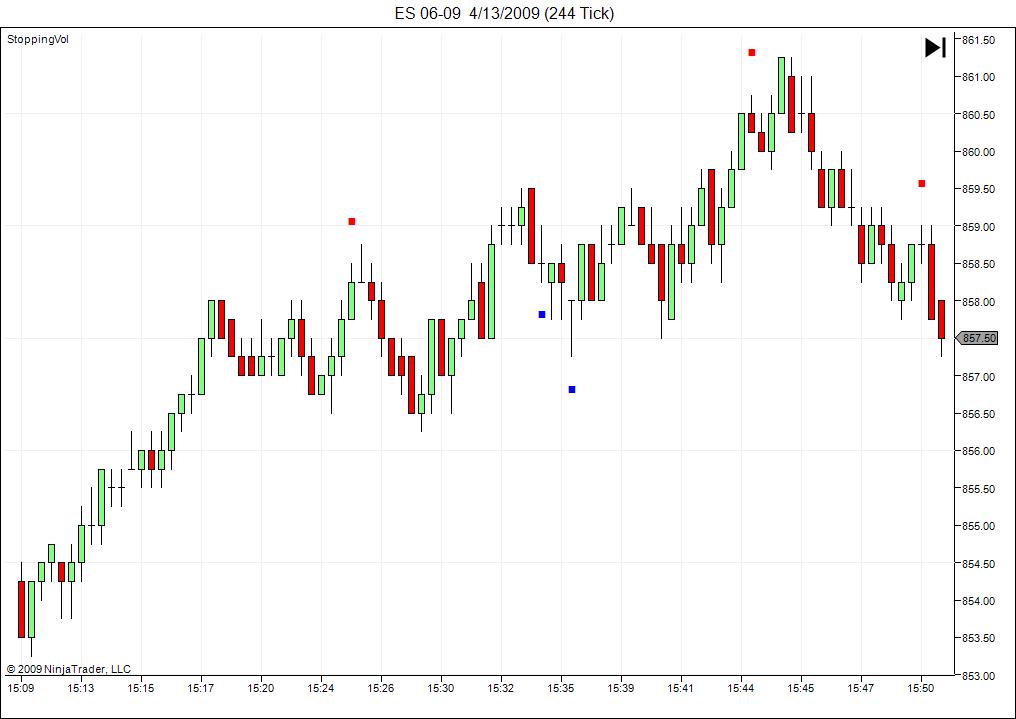
Task: Click the 15:24 time axis label
Action: click(321, 688)
